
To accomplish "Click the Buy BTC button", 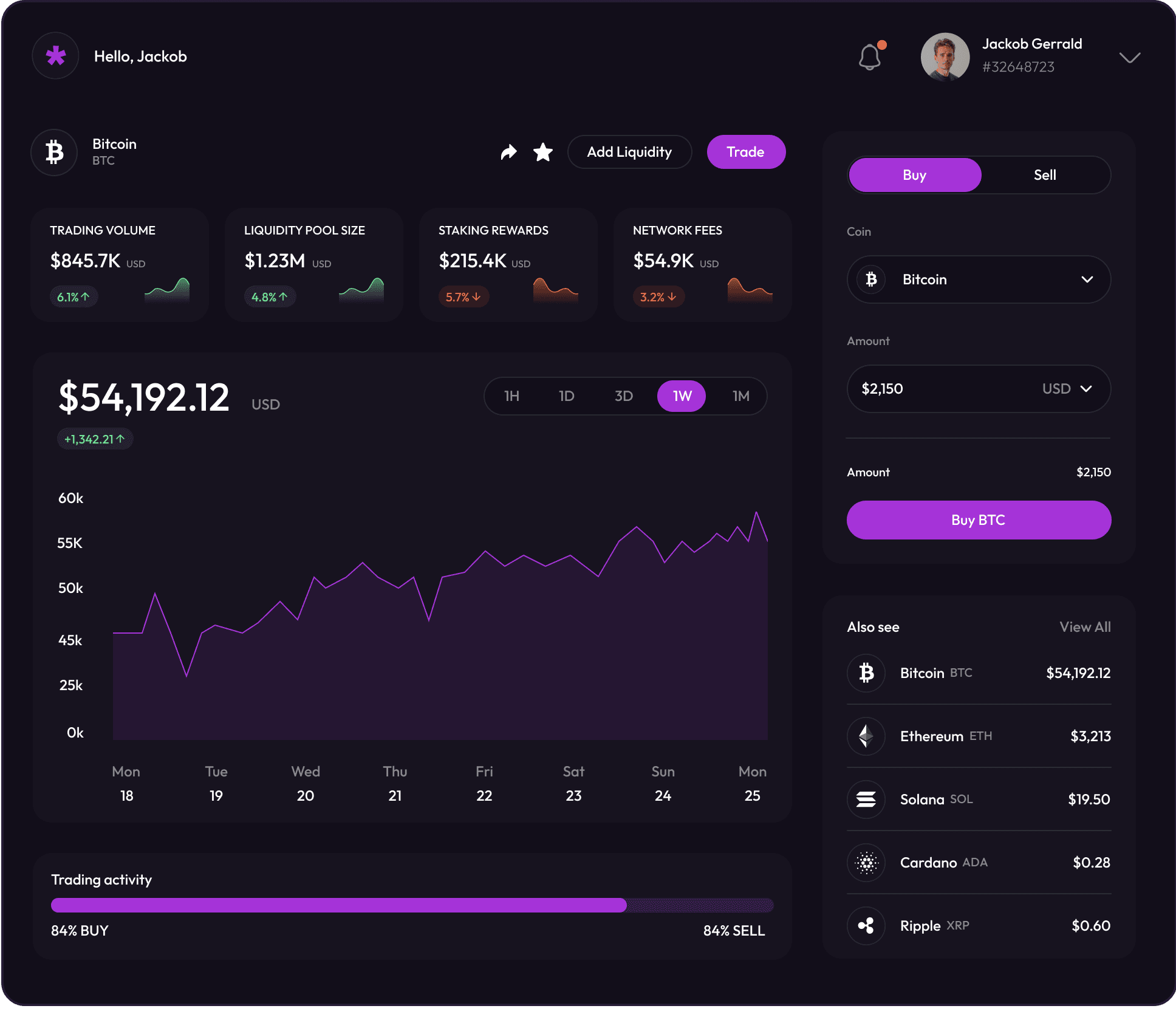I will coord(978,519).
